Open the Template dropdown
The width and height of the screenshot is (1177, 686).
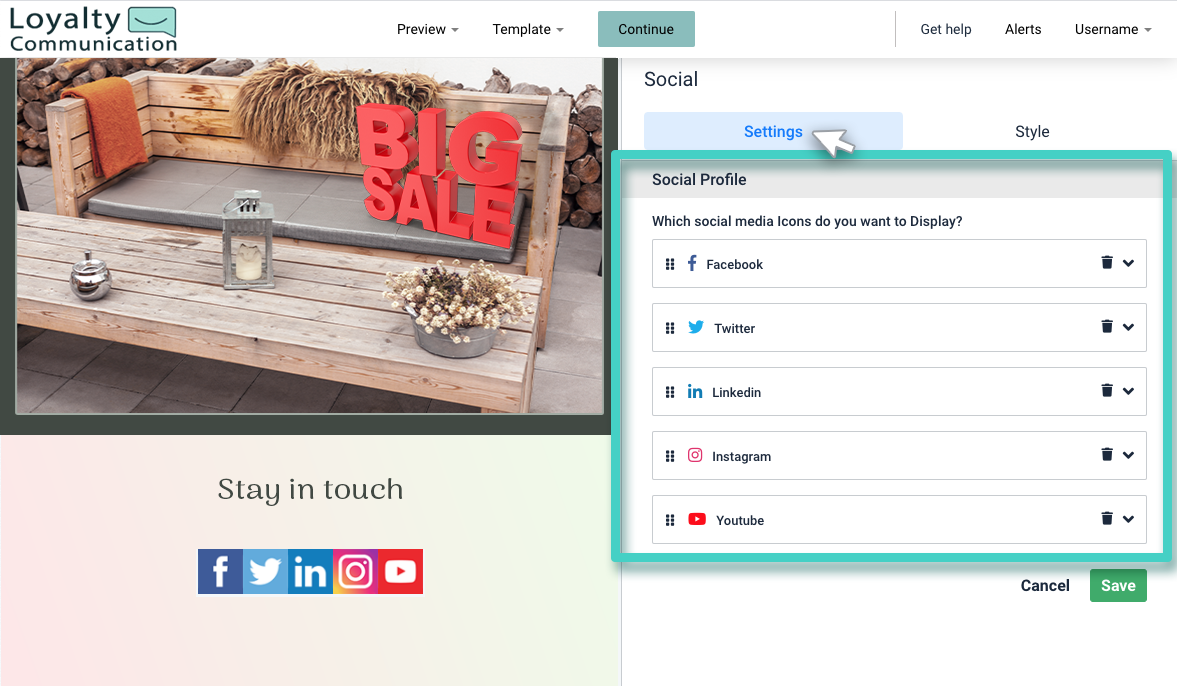[528, 29]
